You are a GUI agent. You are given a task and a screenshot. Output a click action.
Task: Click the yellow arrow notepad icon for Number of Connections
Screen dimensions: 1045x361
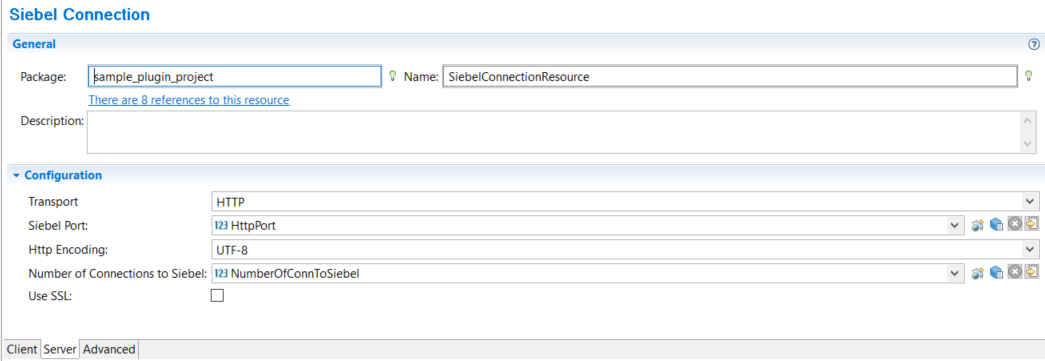point(1032,272)
